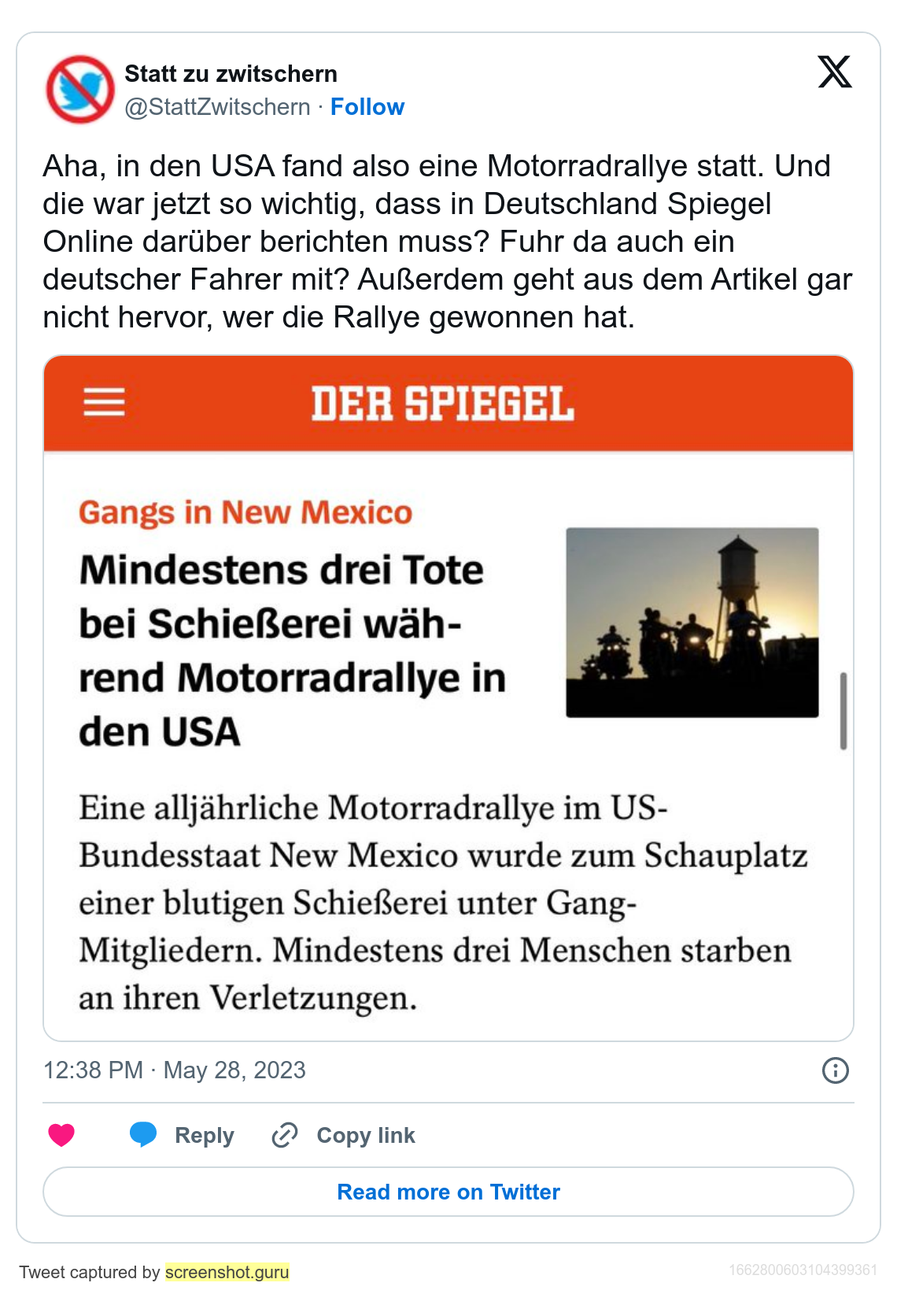Open the tweet info circle icon
This screenshot has width=897, height=1316.
(835, 1070)
